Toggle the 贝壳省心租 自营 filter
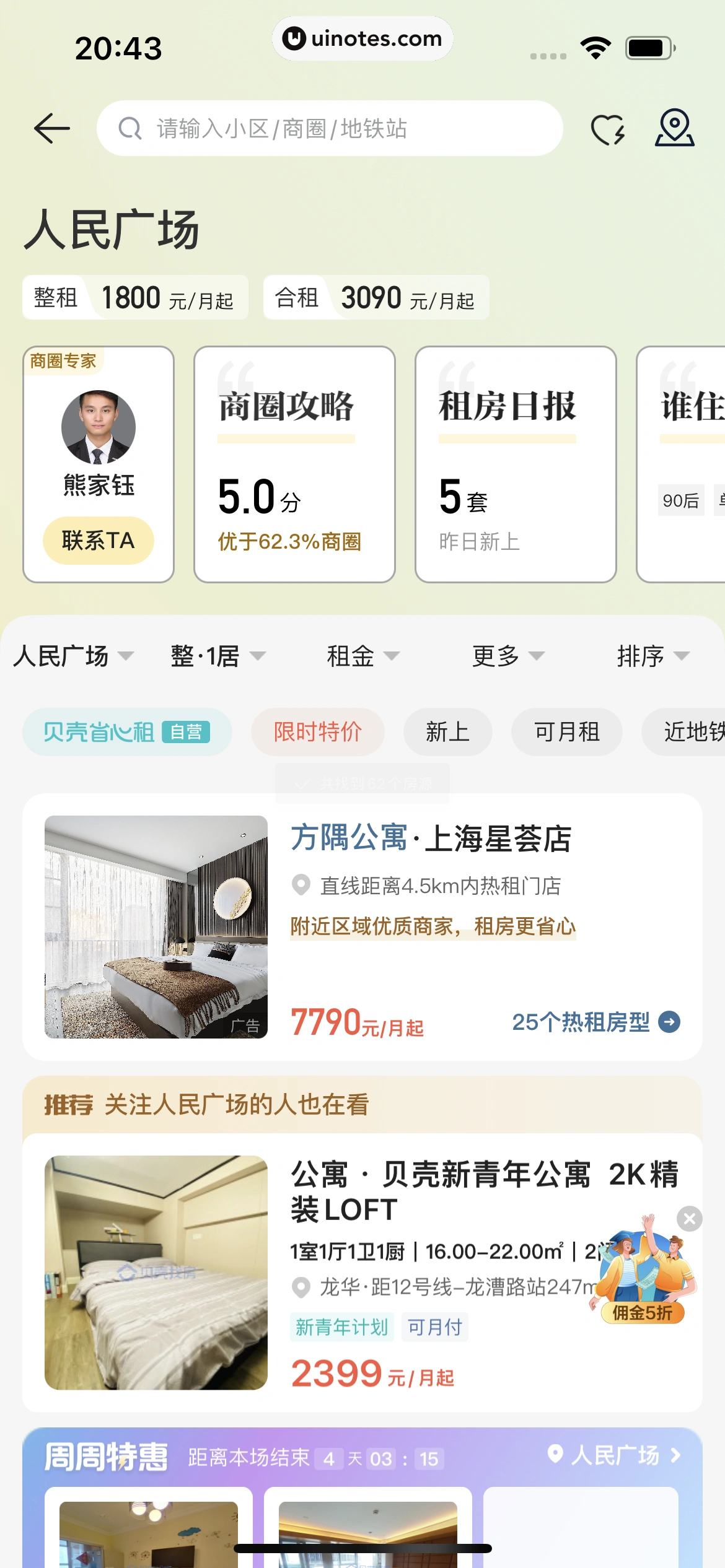 point(127,732)
